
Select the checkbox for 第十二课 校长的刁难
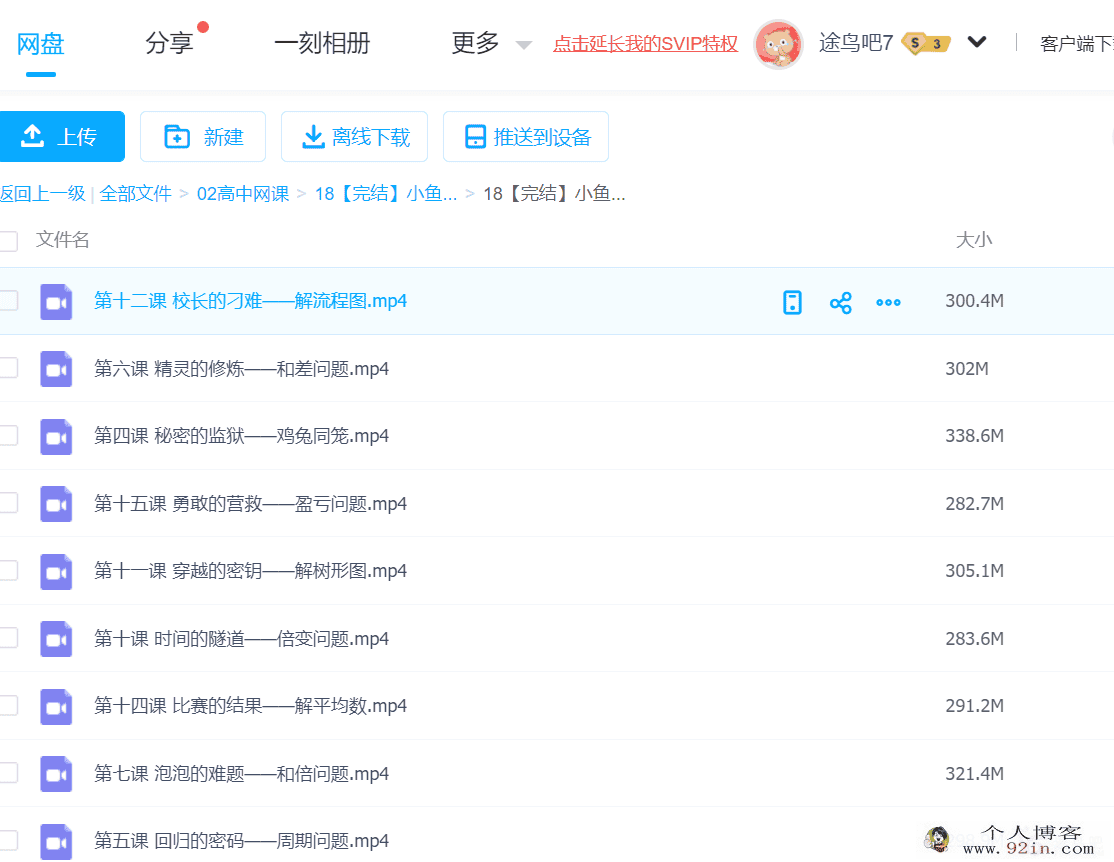8,301
